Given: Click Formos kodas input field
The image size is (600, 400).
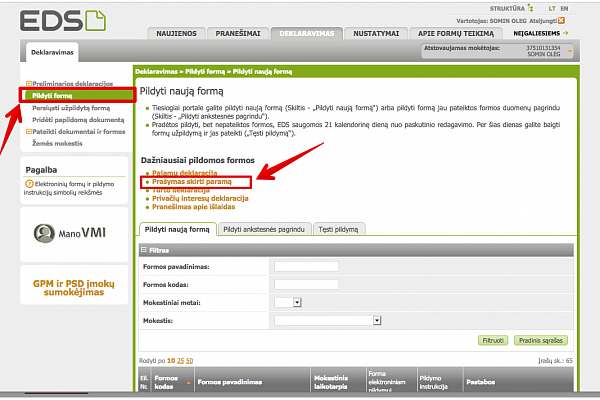Looking at the screenshot, I should (x=306, y=285).
